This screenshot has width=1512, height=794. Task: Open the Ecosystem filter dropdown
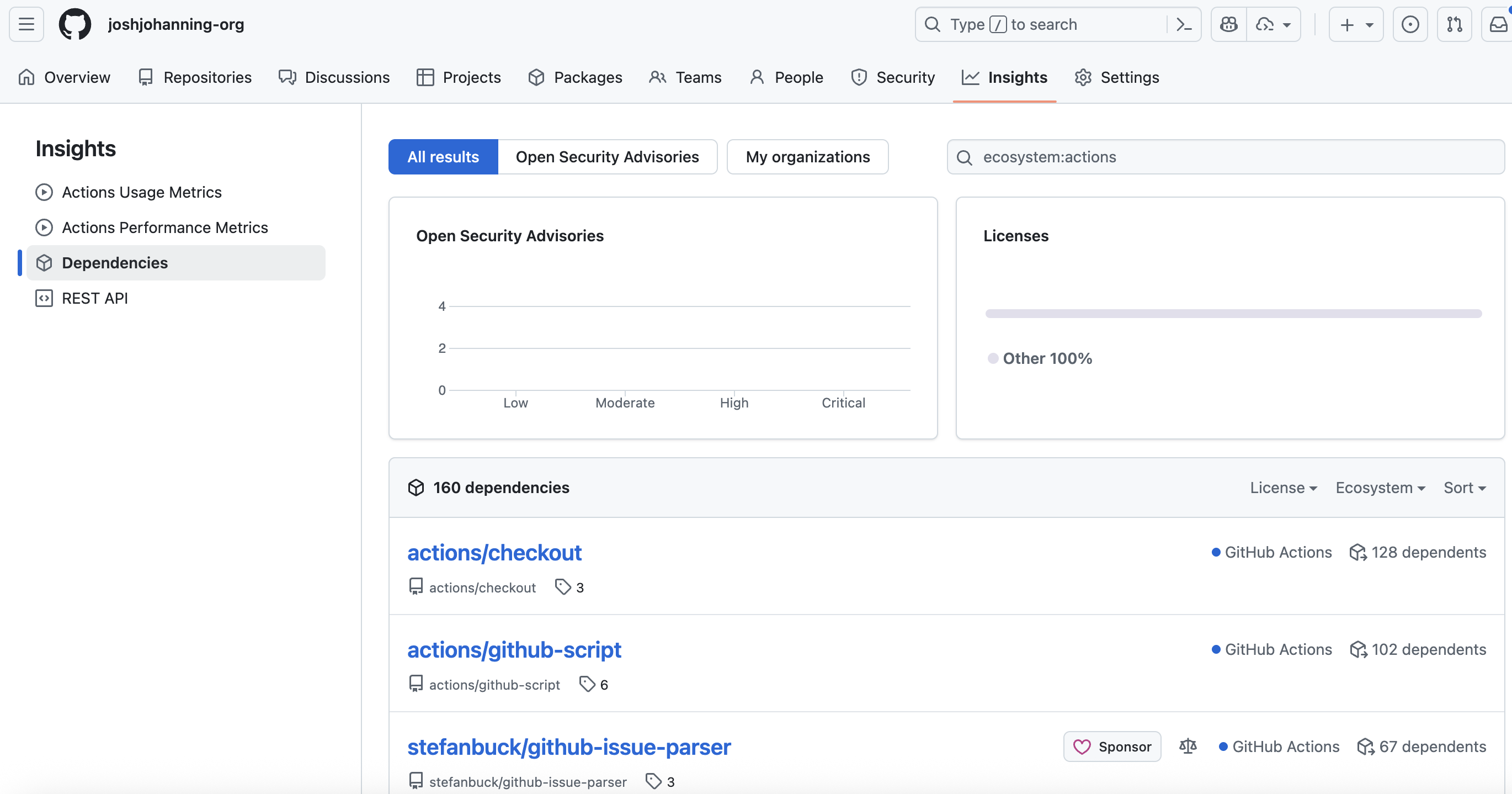1381,488
